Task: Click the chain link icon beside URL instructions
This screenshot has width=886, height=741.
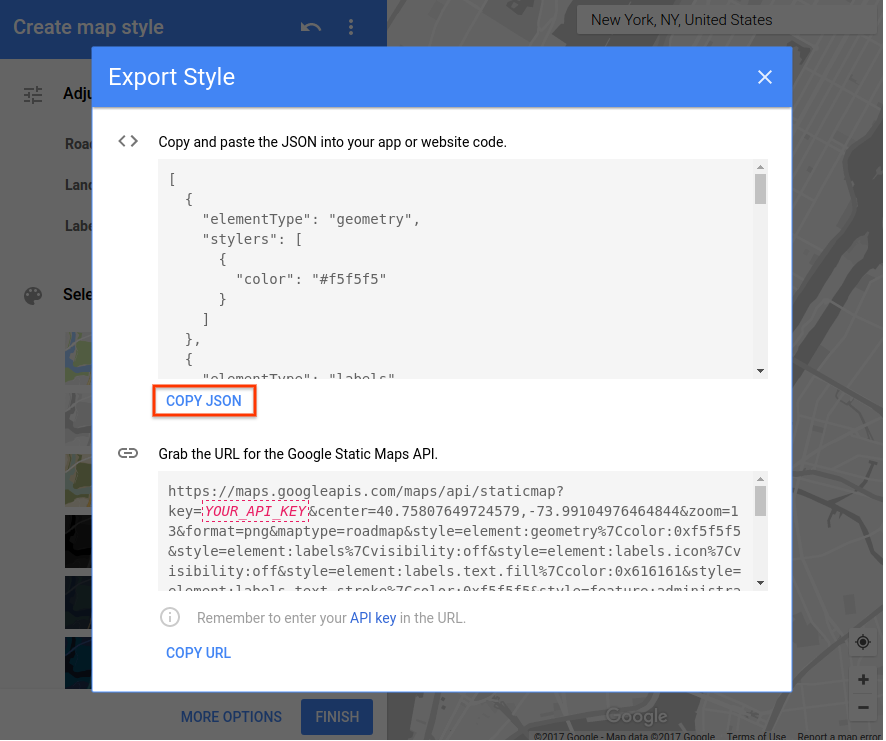Action: (128, 453)
